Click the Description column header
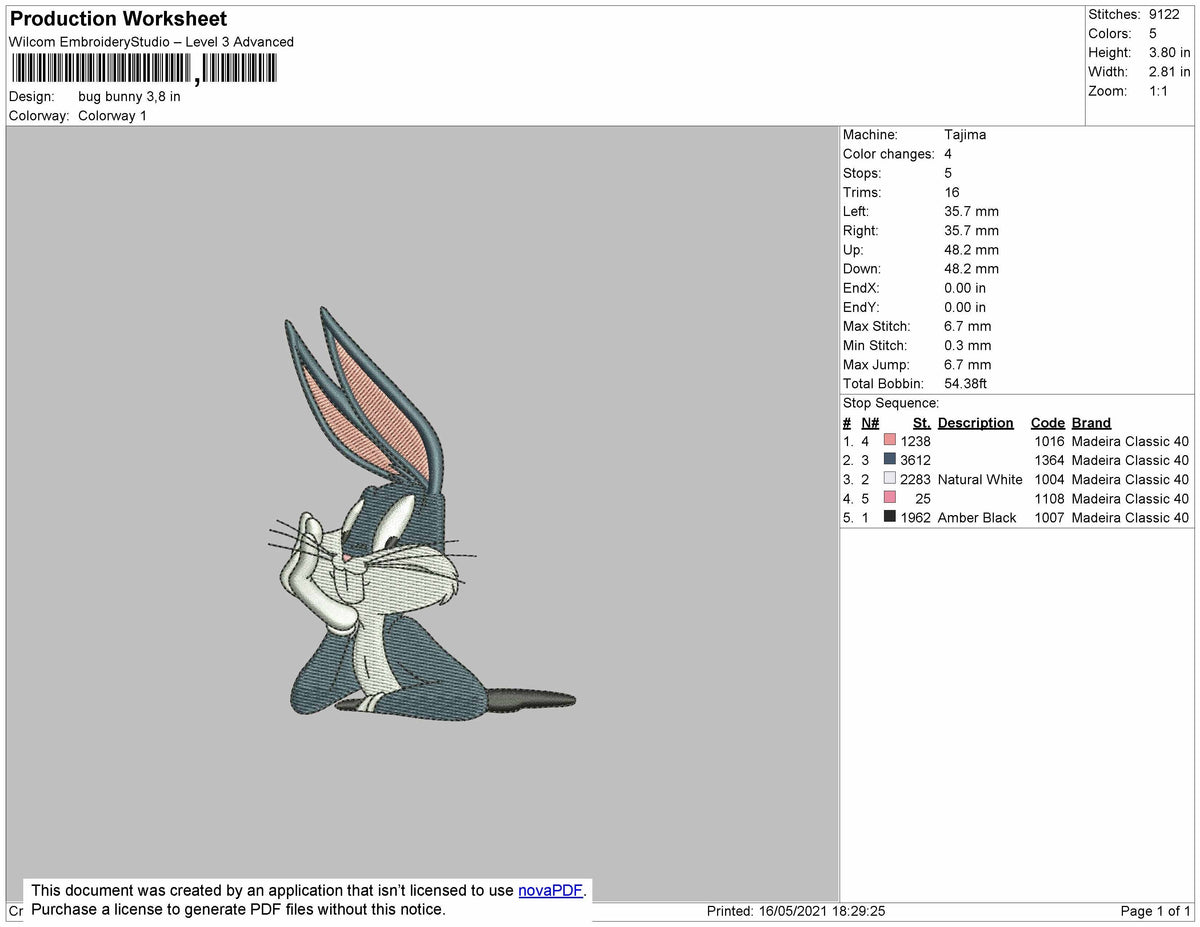The image size is (1200, 927). click(975, 422)
